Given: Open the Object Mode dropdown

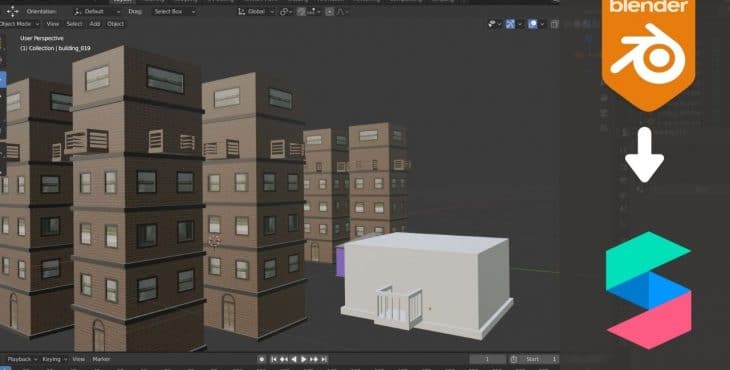Looking at the screenshot, I should point(20,24).
